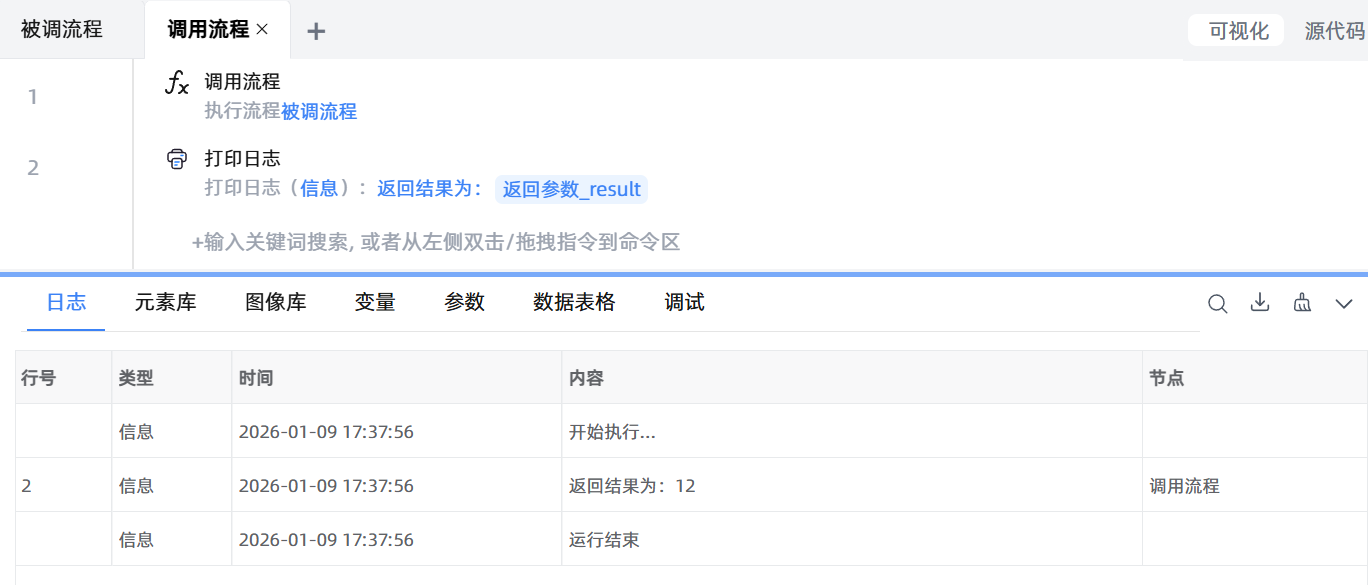Image resolution: width=1368 pixels, height=585 pixels.
Task: Click the command search input placeholder
Action: click(436, 242)
